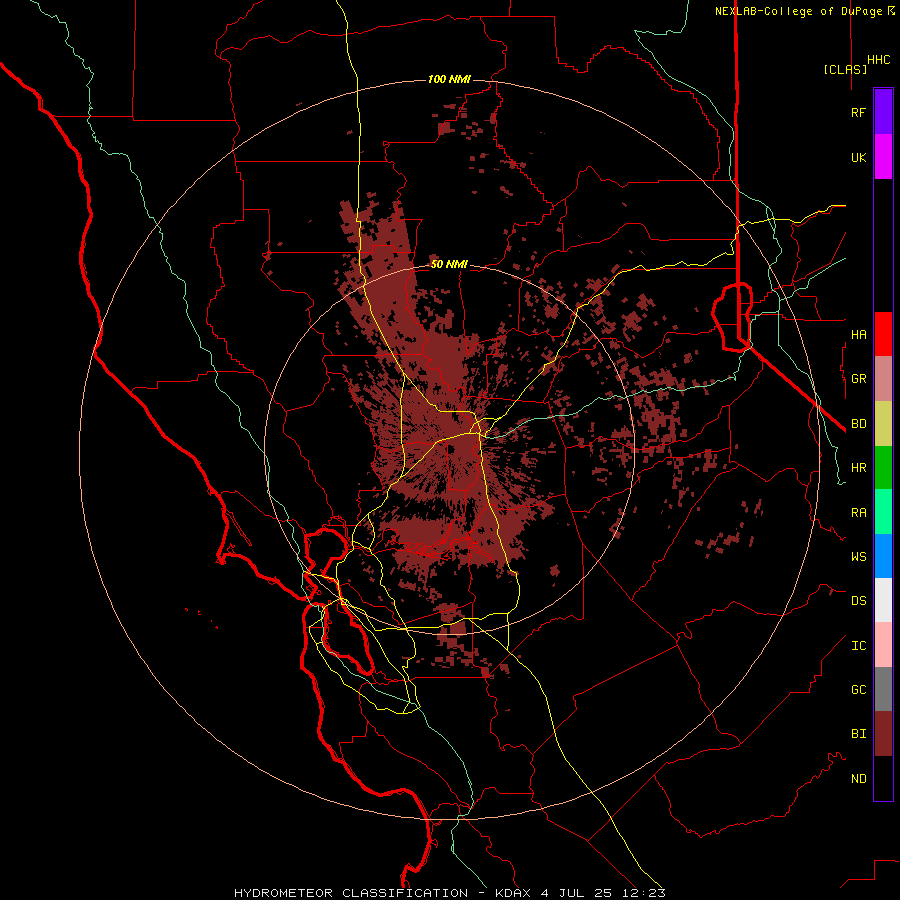Click the 100 NMI range ring label
The width and height of the screenshot is (900, 900).
(449, 79)
